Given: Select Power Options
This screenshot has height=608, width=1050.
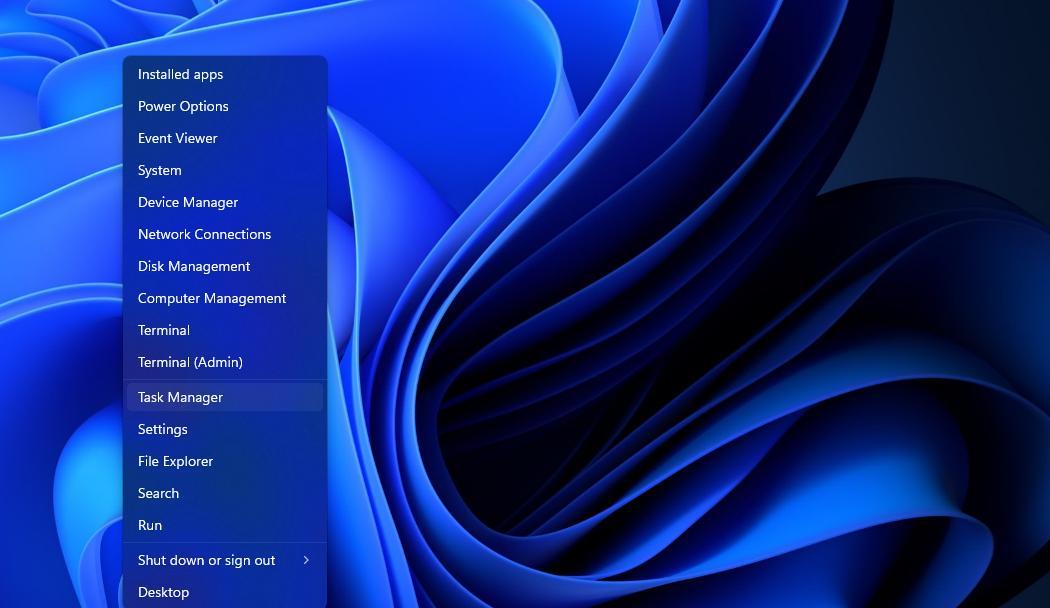Looking at the screenshot, I should pos(225,106).
